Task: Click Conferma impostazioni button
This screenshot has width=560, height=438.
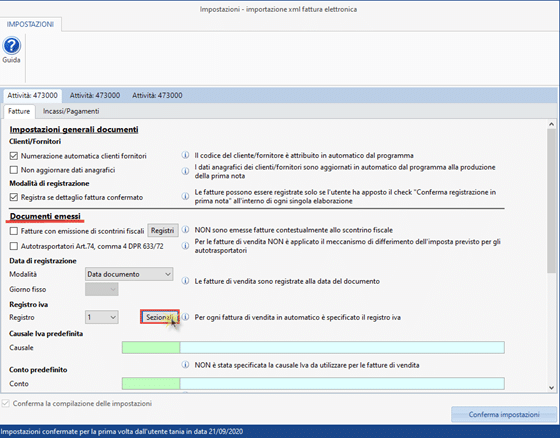Action: 504,414
